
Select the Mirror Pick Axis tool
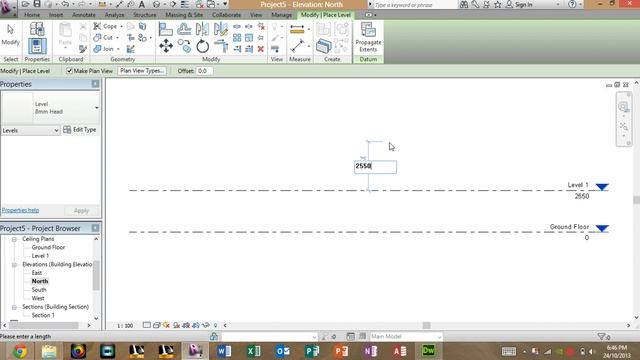click(x=202, y=29)
